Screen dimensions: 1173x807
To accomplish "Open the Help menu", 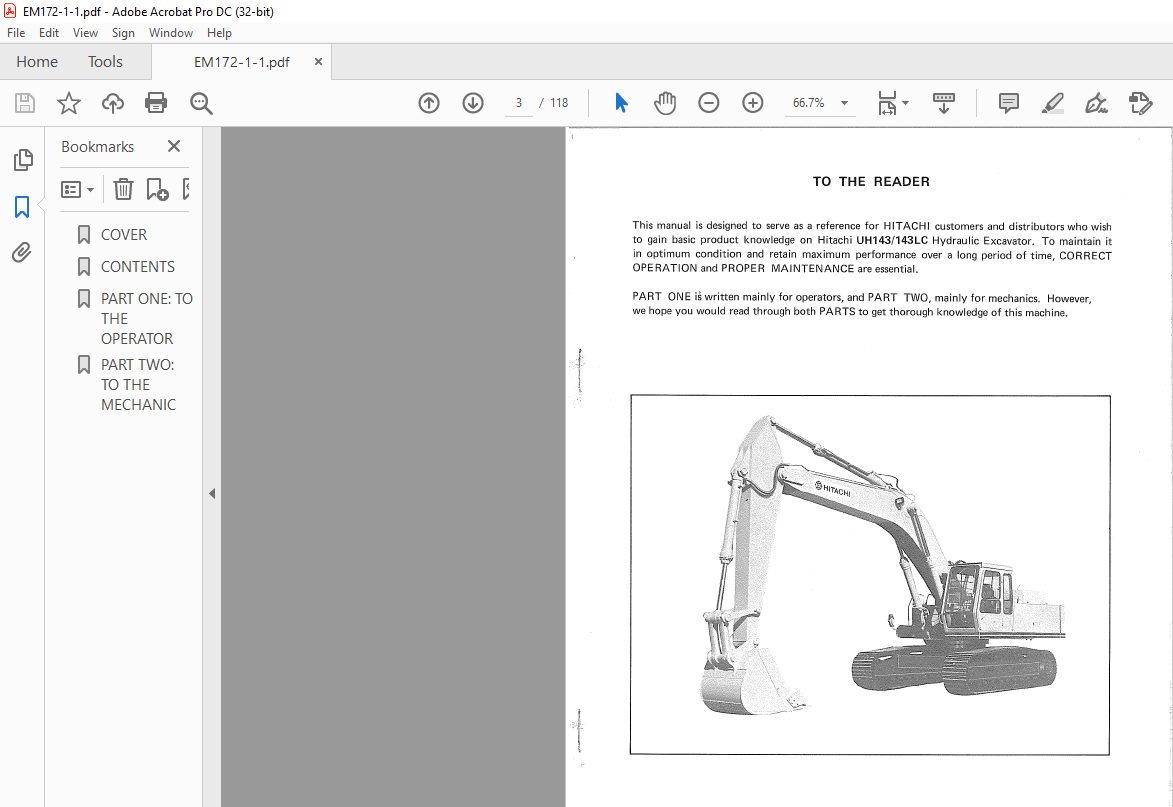I will pyautogui.click(x=219, y=33).
